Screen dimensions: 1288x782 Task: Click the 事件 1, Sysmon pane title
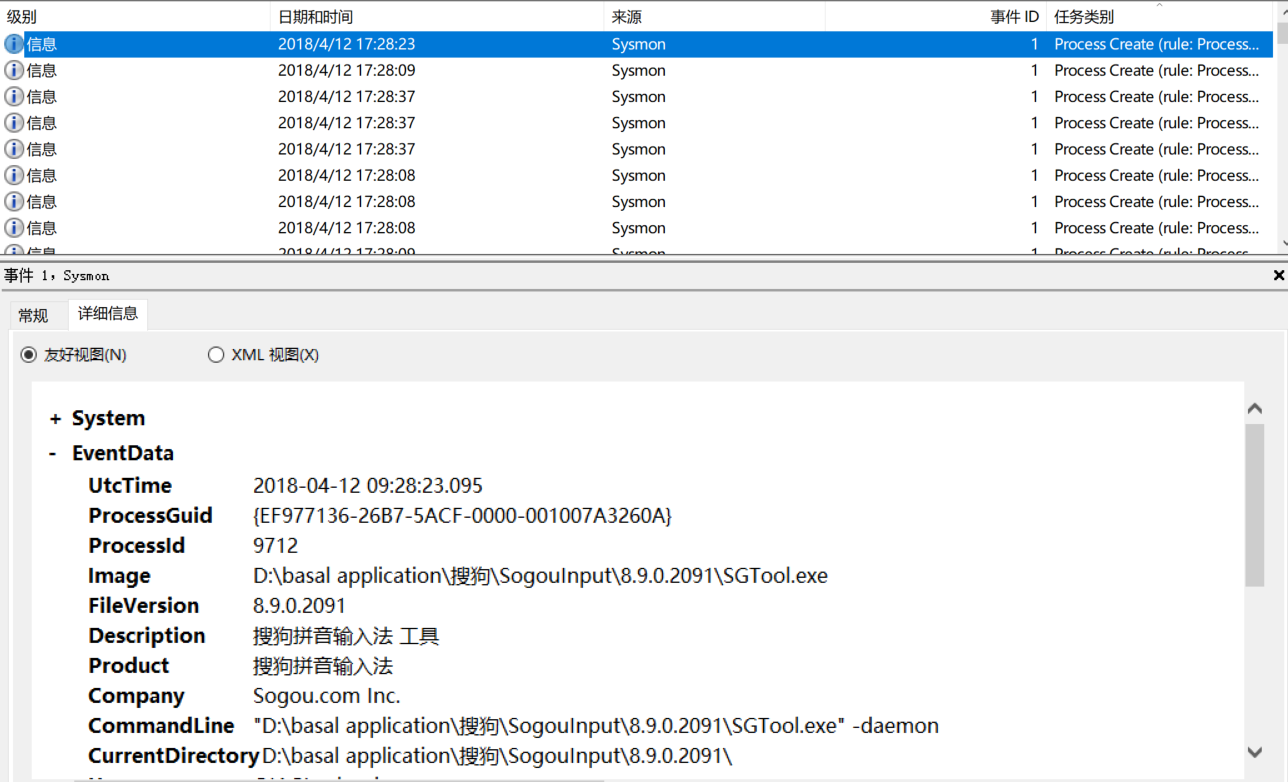click(x=57, y=275)
